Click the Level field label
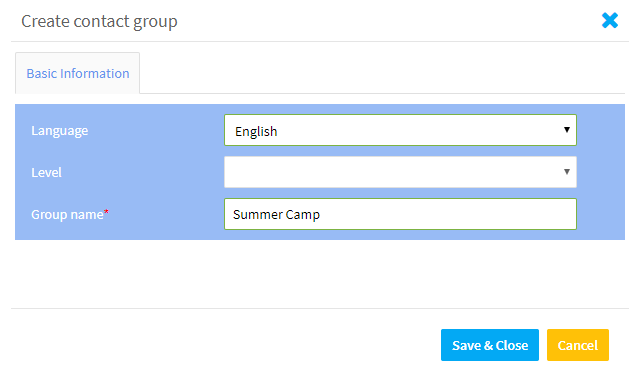Viewport: 640px width, 370px height. [x=46, y=173]
